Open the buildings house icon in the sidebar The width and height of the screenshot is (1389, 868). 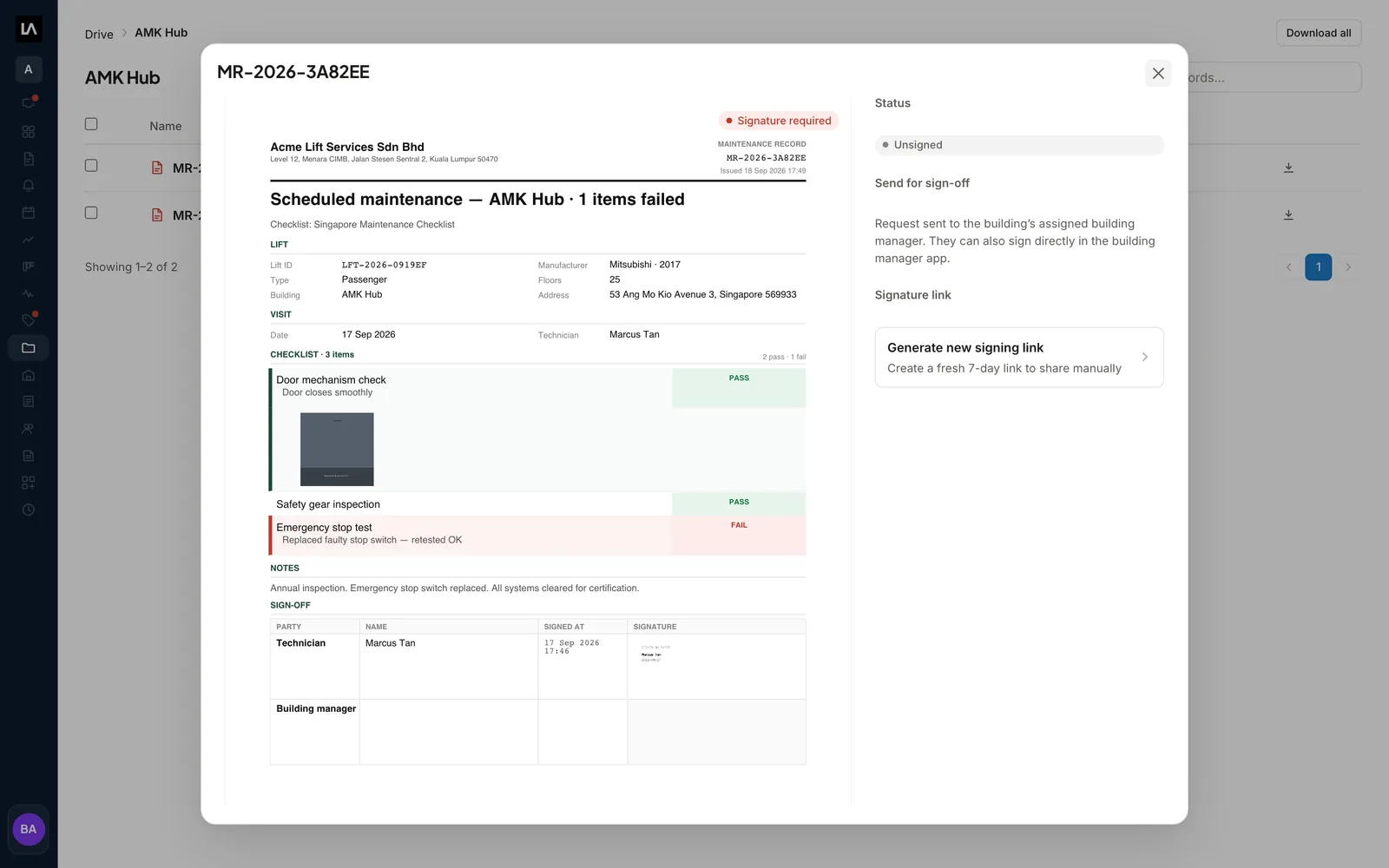[x=29, y=375]
